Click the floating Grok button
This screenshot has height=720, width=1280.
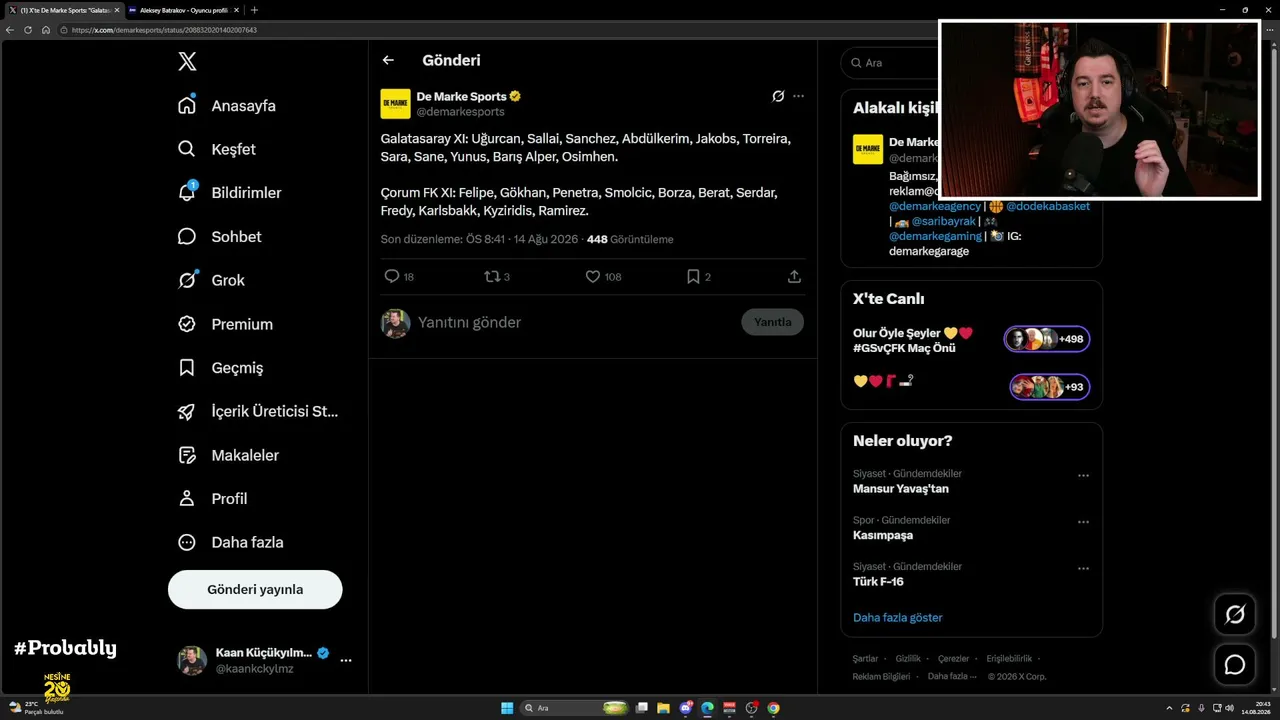(x=1235, y=614)
